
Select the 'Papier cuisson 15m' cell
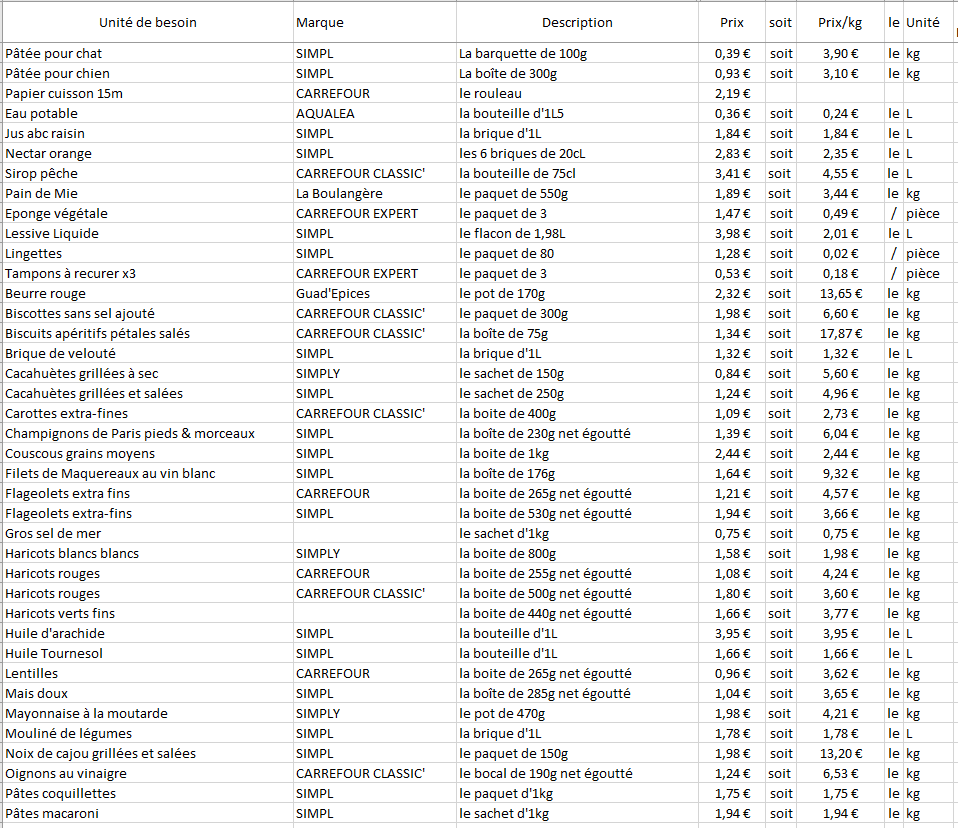click(148, 93)
